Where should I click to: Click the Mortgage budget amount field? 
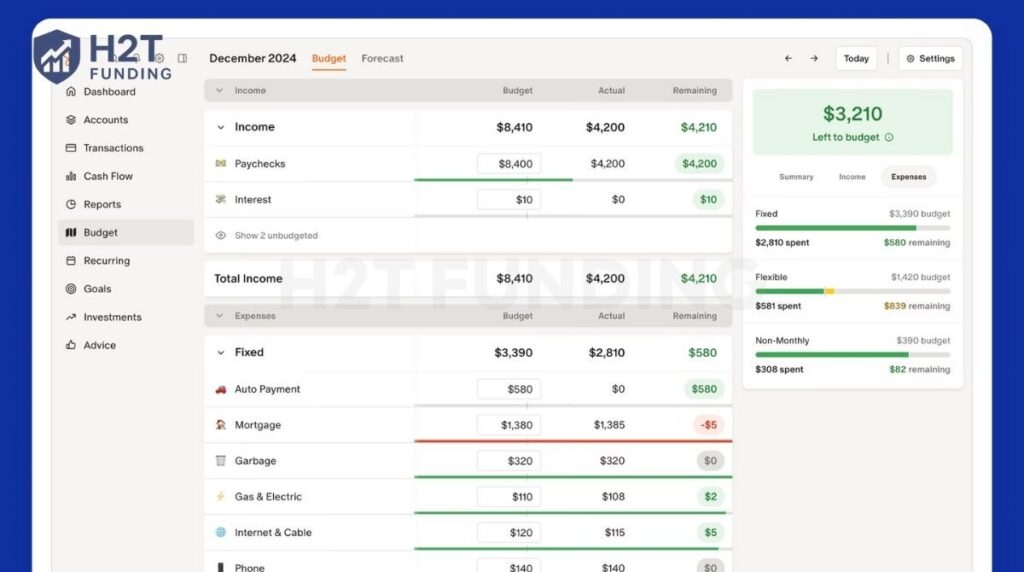click(x=509, y=425)
